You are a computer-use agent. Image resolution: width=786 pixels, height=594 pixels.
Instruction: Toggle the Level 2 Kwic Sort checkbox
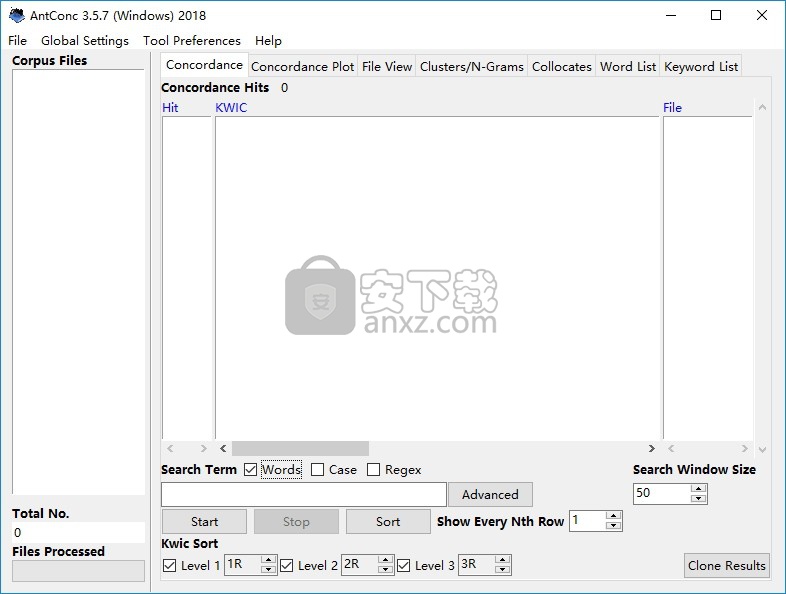287,565
